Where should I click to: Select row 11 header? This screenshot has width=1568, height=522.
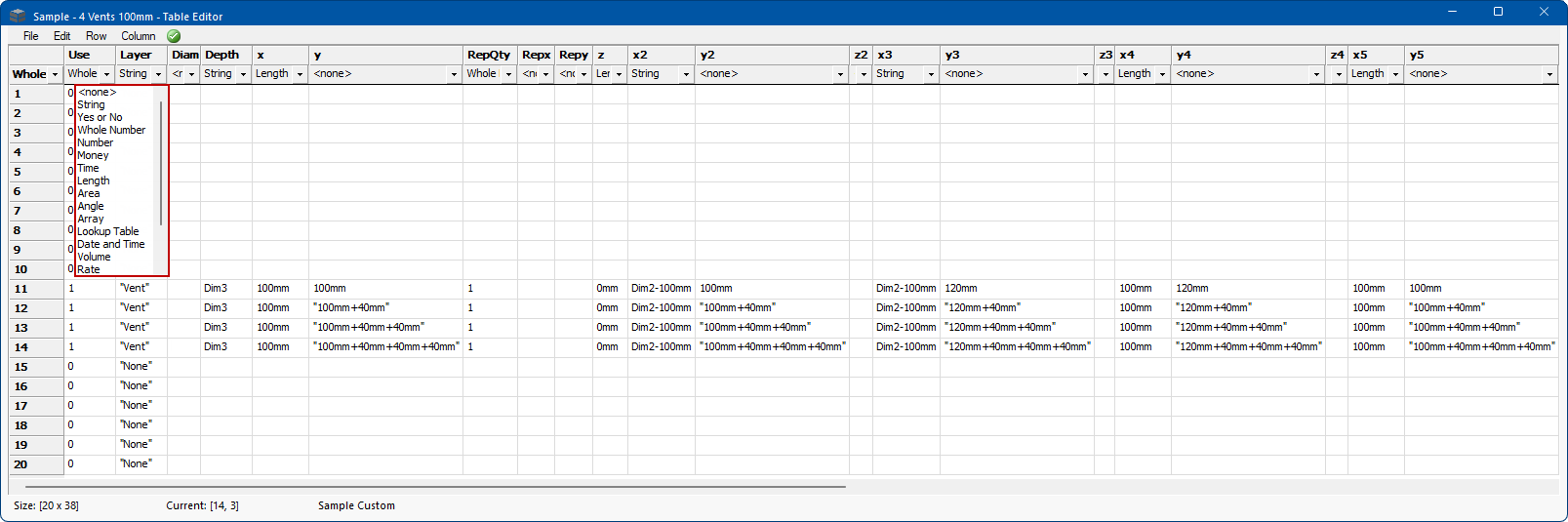click(x=21, y=289)
